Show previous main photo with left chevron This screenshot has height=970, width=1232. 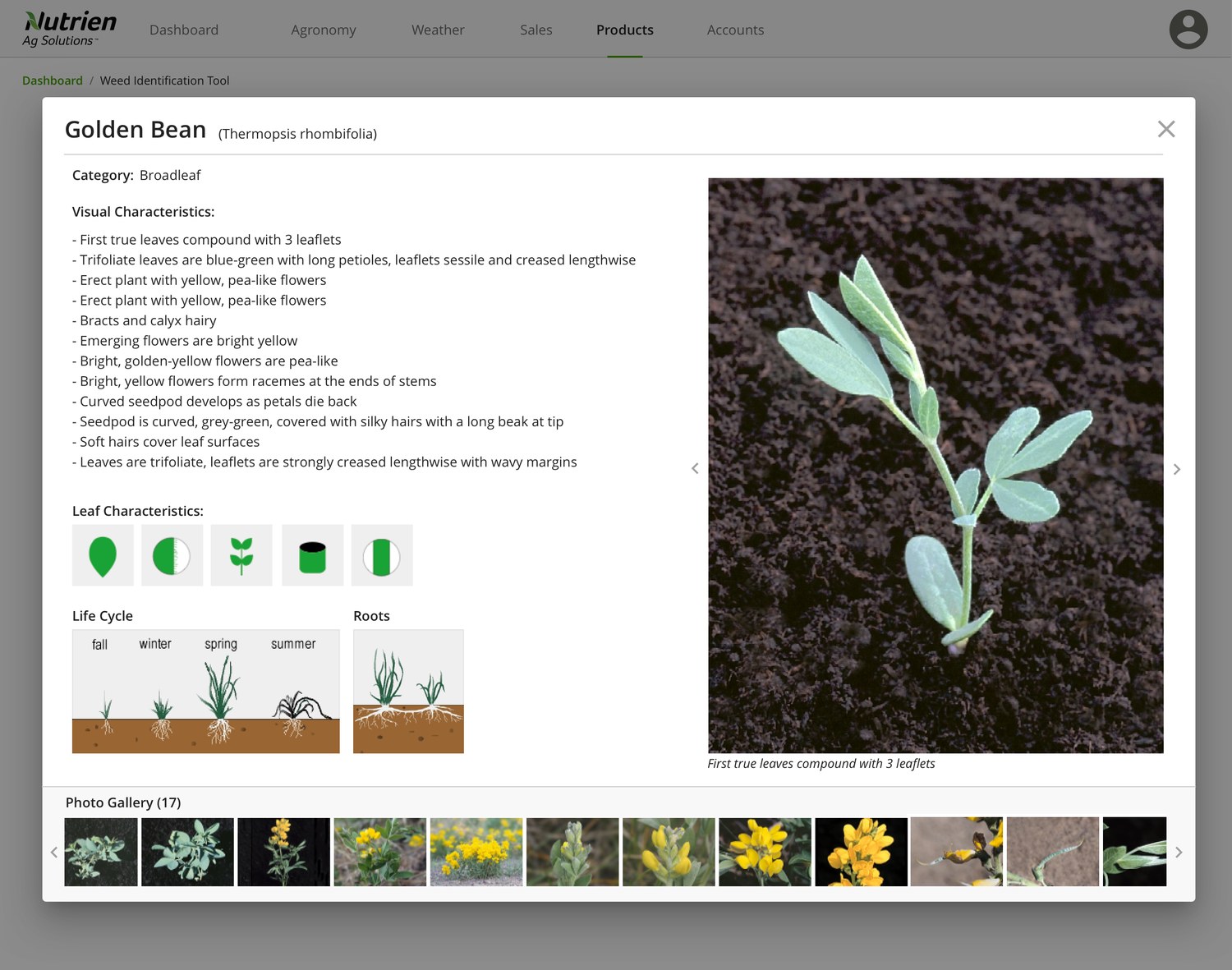click(x=695, y=468)
